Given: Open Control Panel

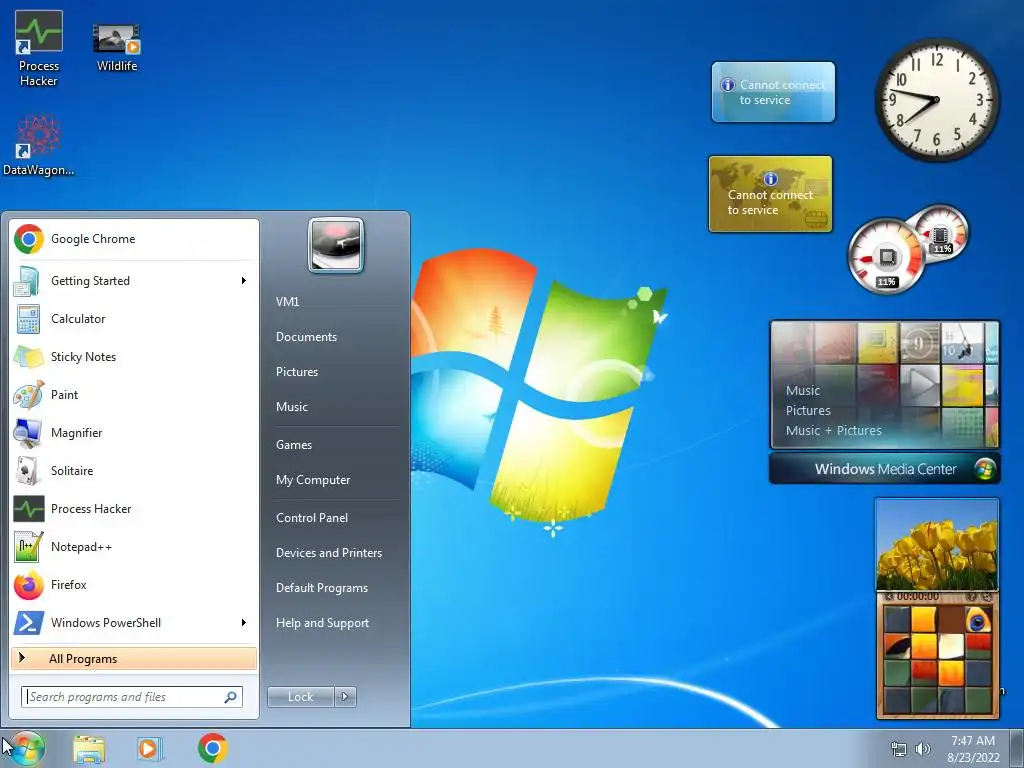Looking at the screenshot, I should [334, 518].
